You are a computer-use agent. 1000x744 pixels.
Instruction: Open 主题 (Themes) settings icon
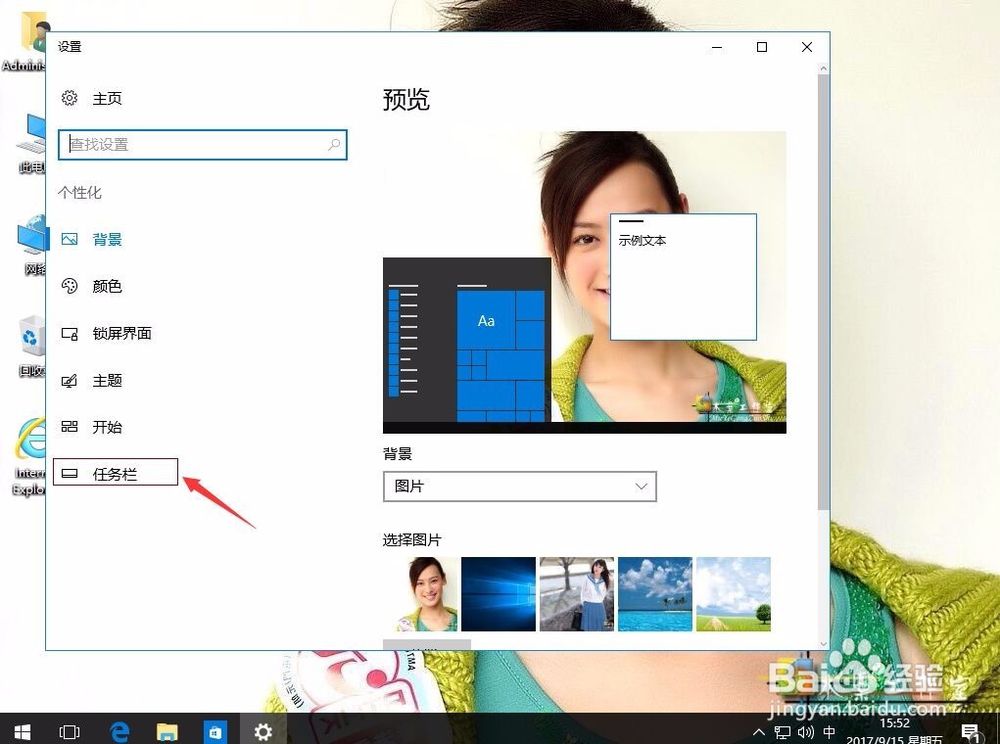[69, 380]
